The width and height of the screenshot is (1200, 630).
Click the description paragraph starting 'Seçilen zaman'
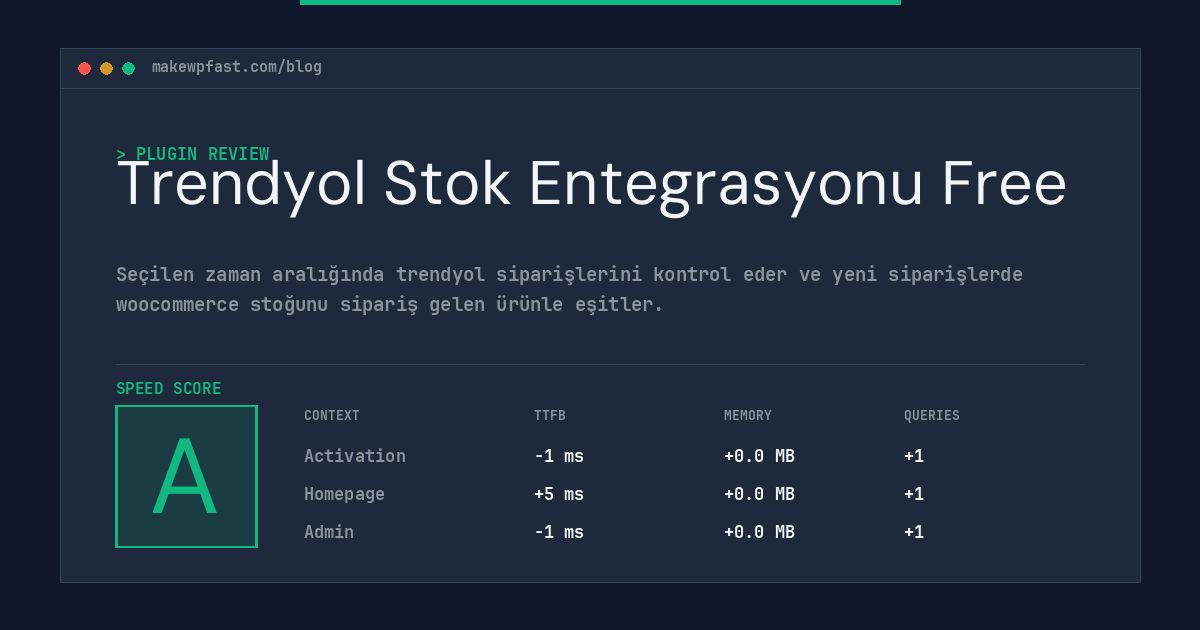569,289
